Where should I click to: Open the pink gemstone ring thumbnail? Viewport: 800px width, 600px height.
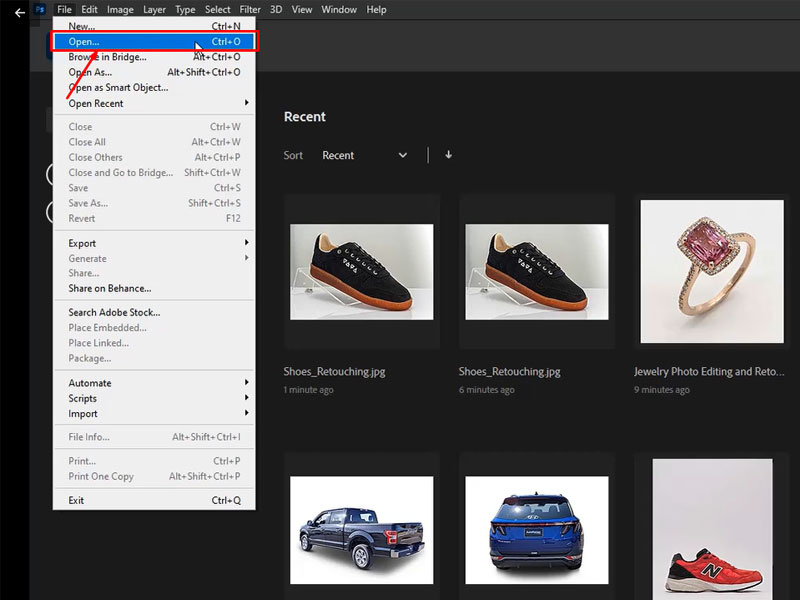pos(711,271)
